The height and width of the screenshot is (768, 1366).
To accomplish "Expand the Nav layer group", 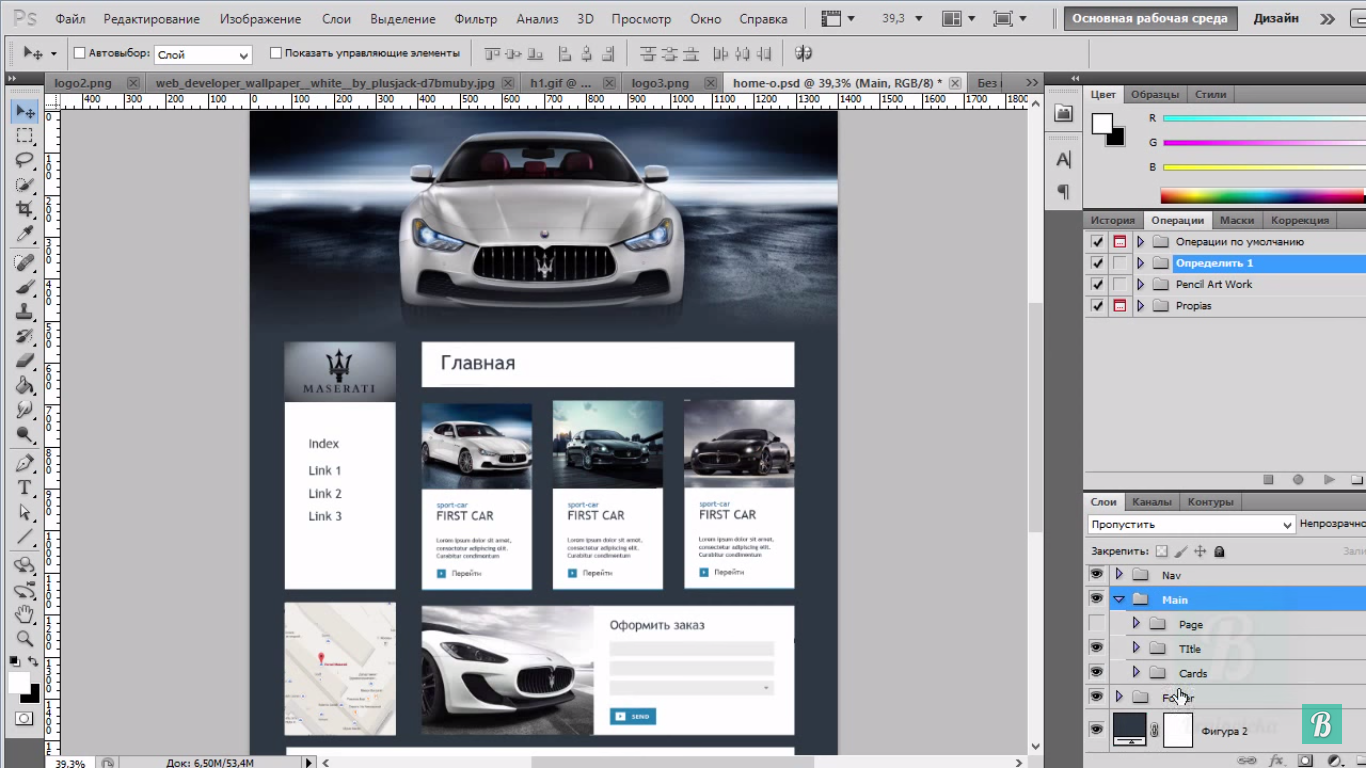I will (x=1119, y=575).
